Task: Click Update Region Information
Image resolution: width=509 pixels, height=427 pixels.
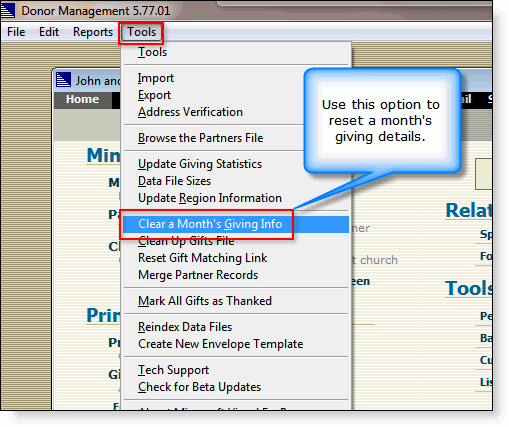Action: [210, 198]
